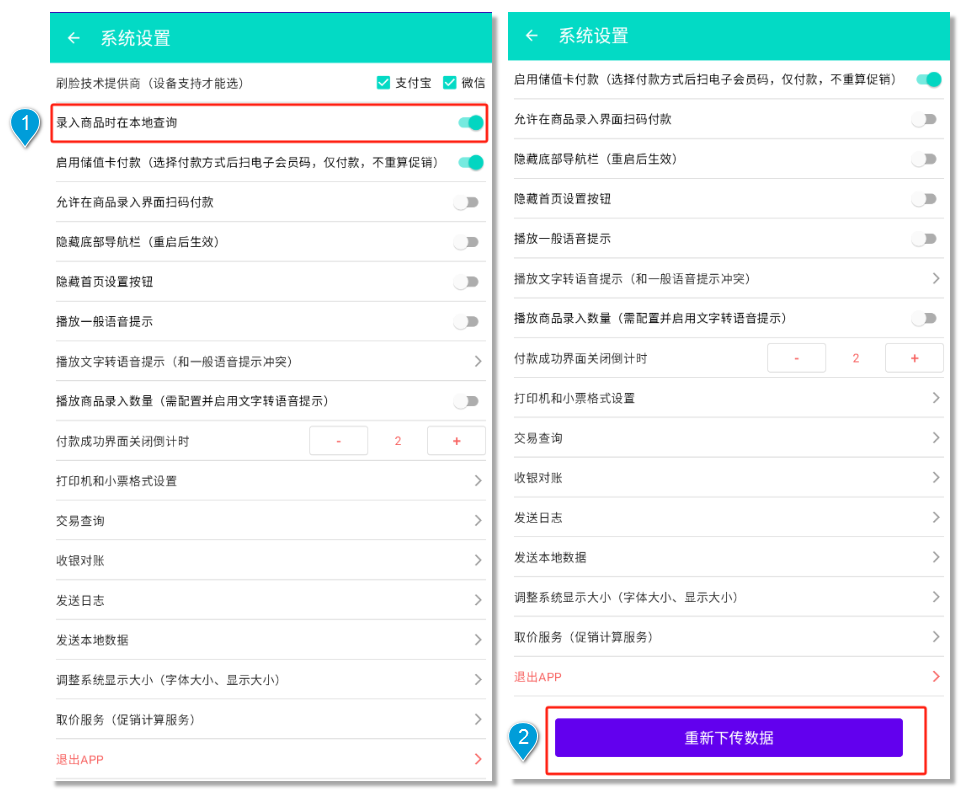Select 打印机和小票格式设置 label in left panel
Image resolution: width=969 pixels, height=798 pixels.
(x=116, y=481)
